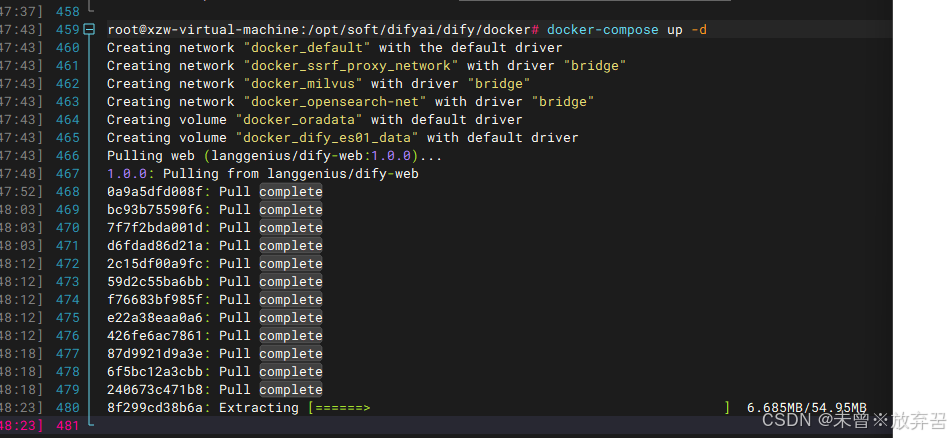Click layer ID 87d9921d9a3e
The image size is (951, 438).
pyautogui.click(x=155, y=354)
